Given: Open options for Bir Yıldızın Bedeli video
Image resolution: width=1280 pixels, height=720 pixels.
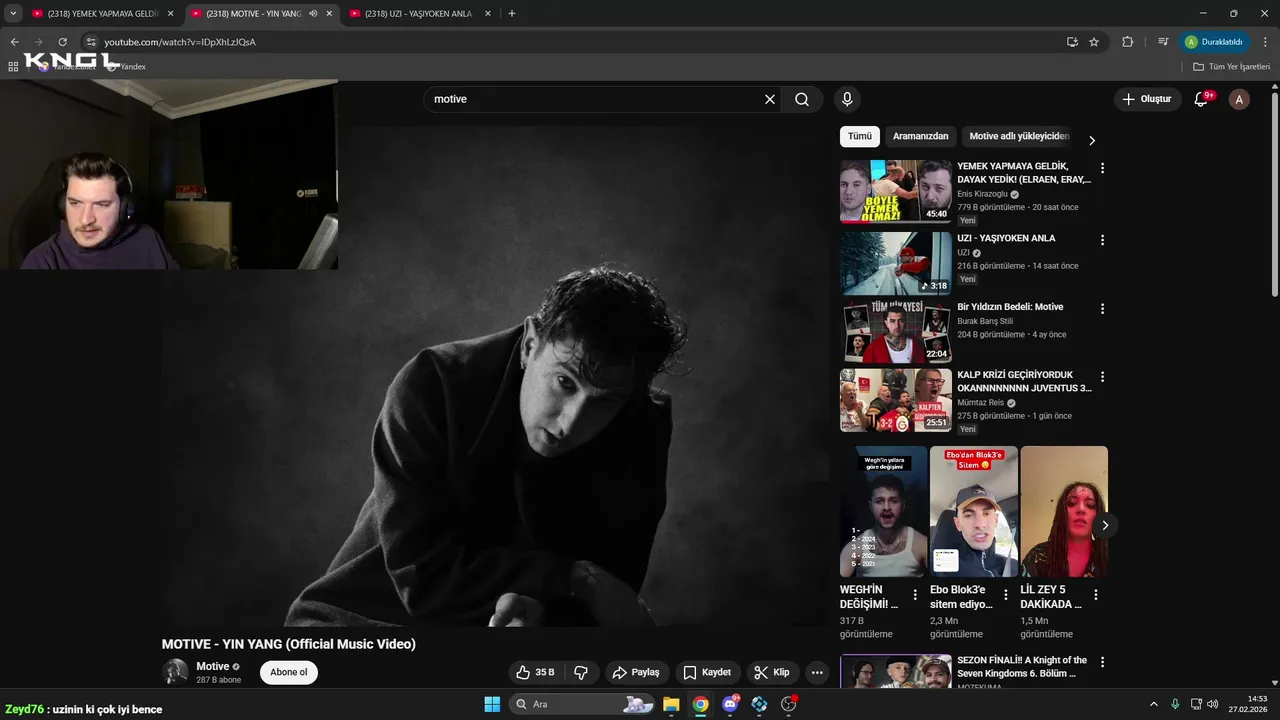Looking at the screenshot, I should pos(1102,309).
